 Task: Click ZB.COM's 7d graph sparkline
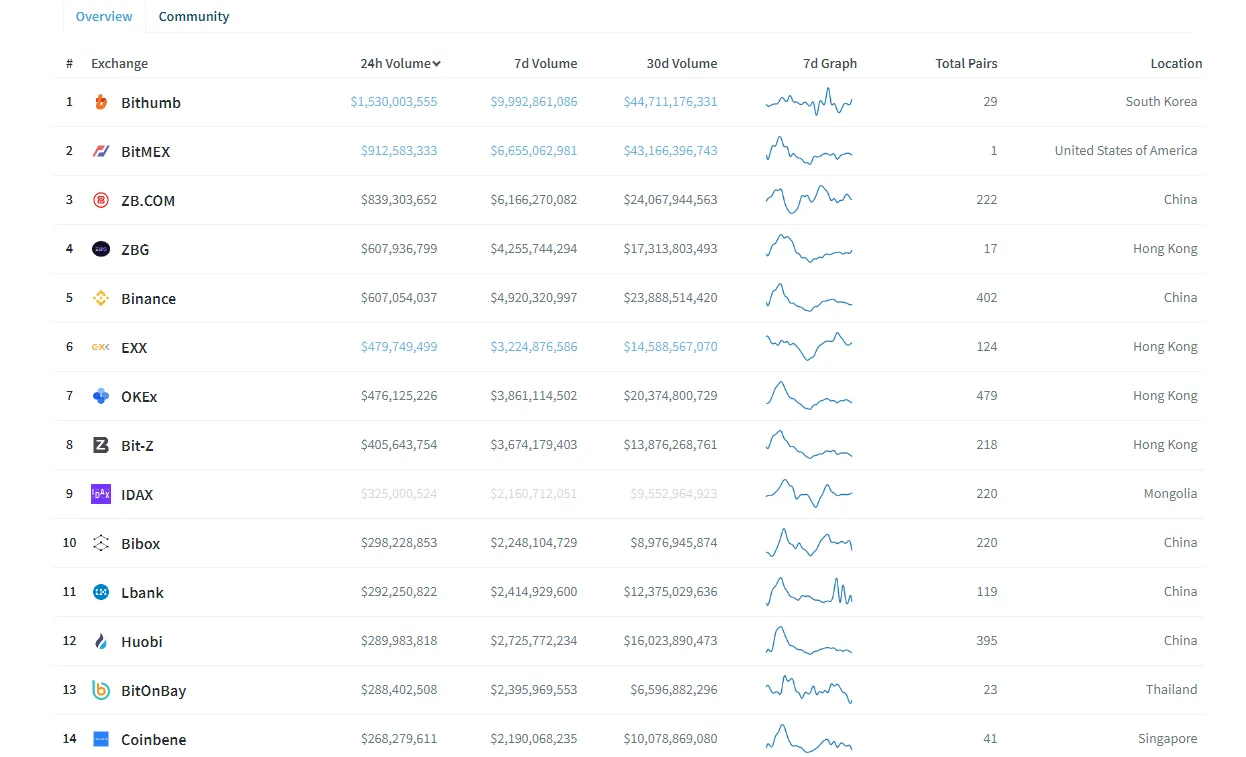tap(809, 199)
